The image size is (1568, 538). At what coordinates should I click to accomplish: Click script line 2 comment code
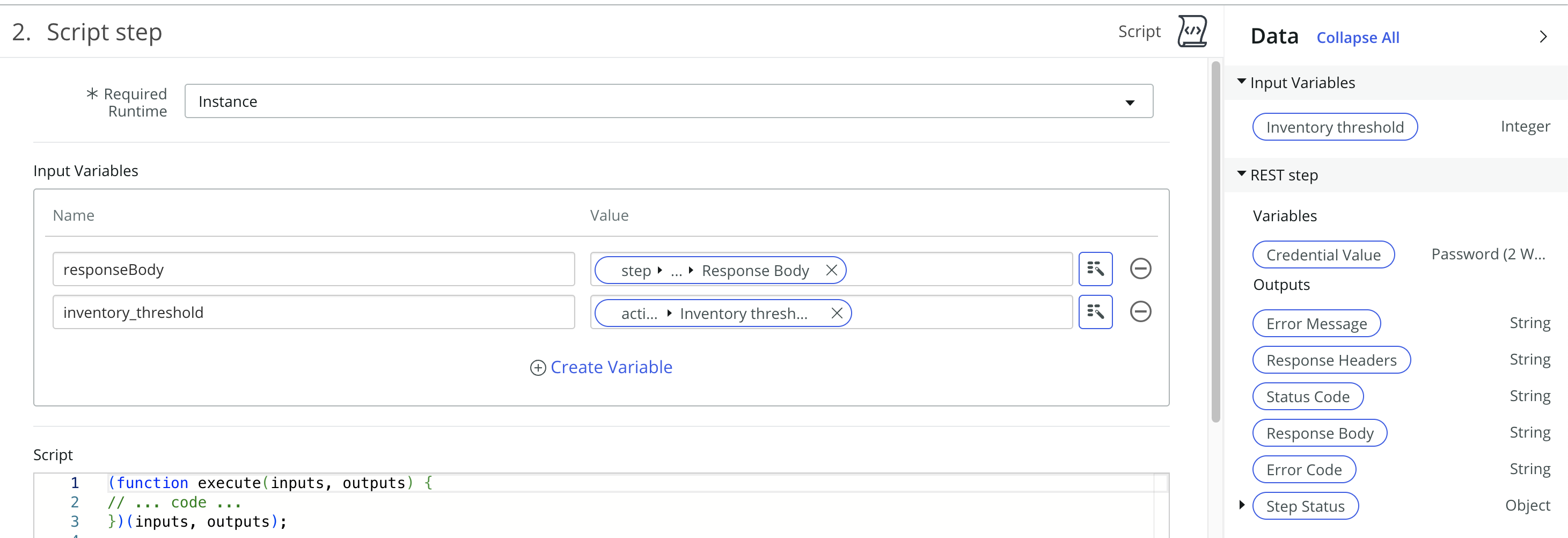174,502
